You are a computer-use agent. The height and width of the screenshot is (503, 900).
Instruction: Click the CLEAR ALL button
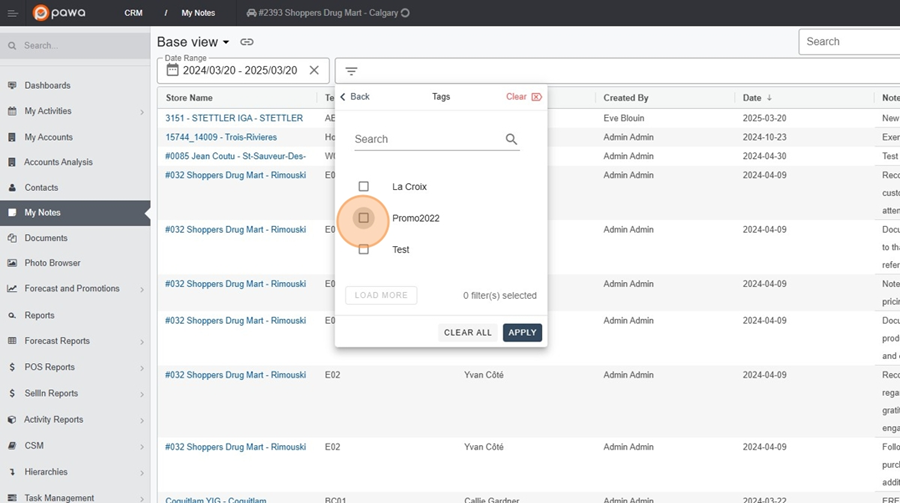coord(468,332)
